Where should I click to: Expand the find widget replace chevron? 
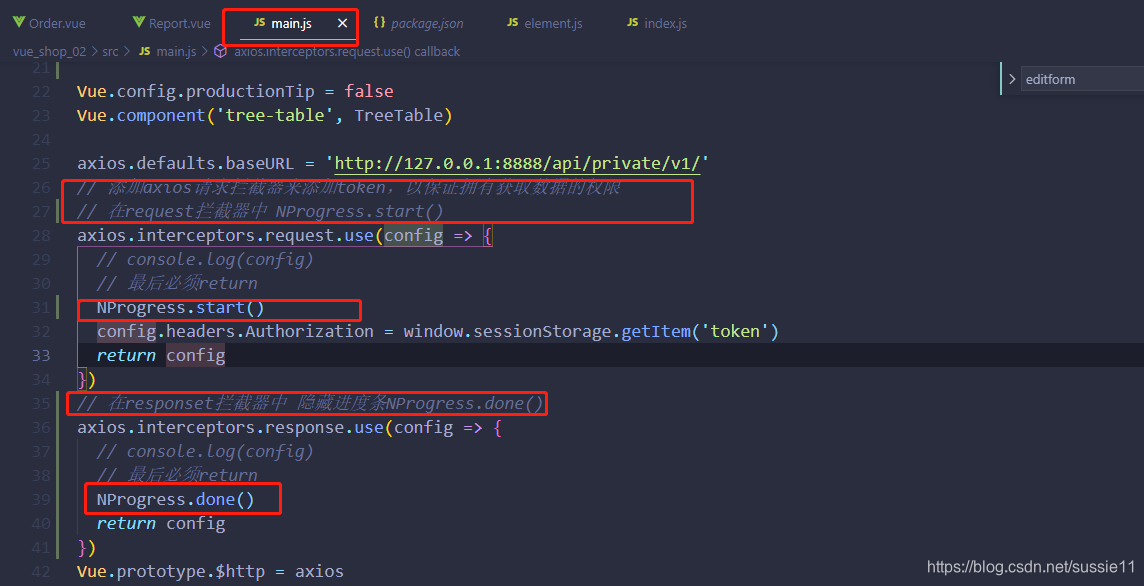click(x=1011, y=79)
